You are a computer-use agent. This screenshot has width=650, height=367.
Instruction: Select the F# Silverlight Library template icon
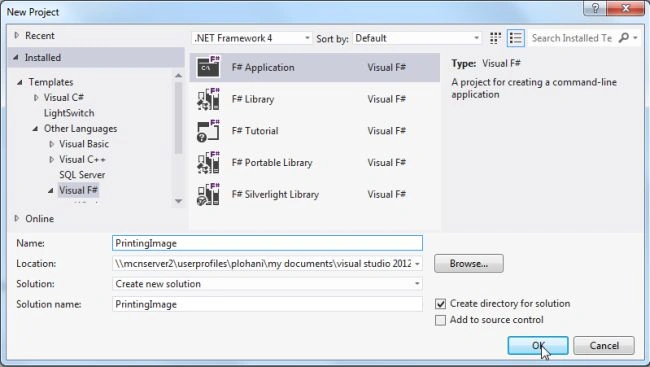[x=209, y=194]
